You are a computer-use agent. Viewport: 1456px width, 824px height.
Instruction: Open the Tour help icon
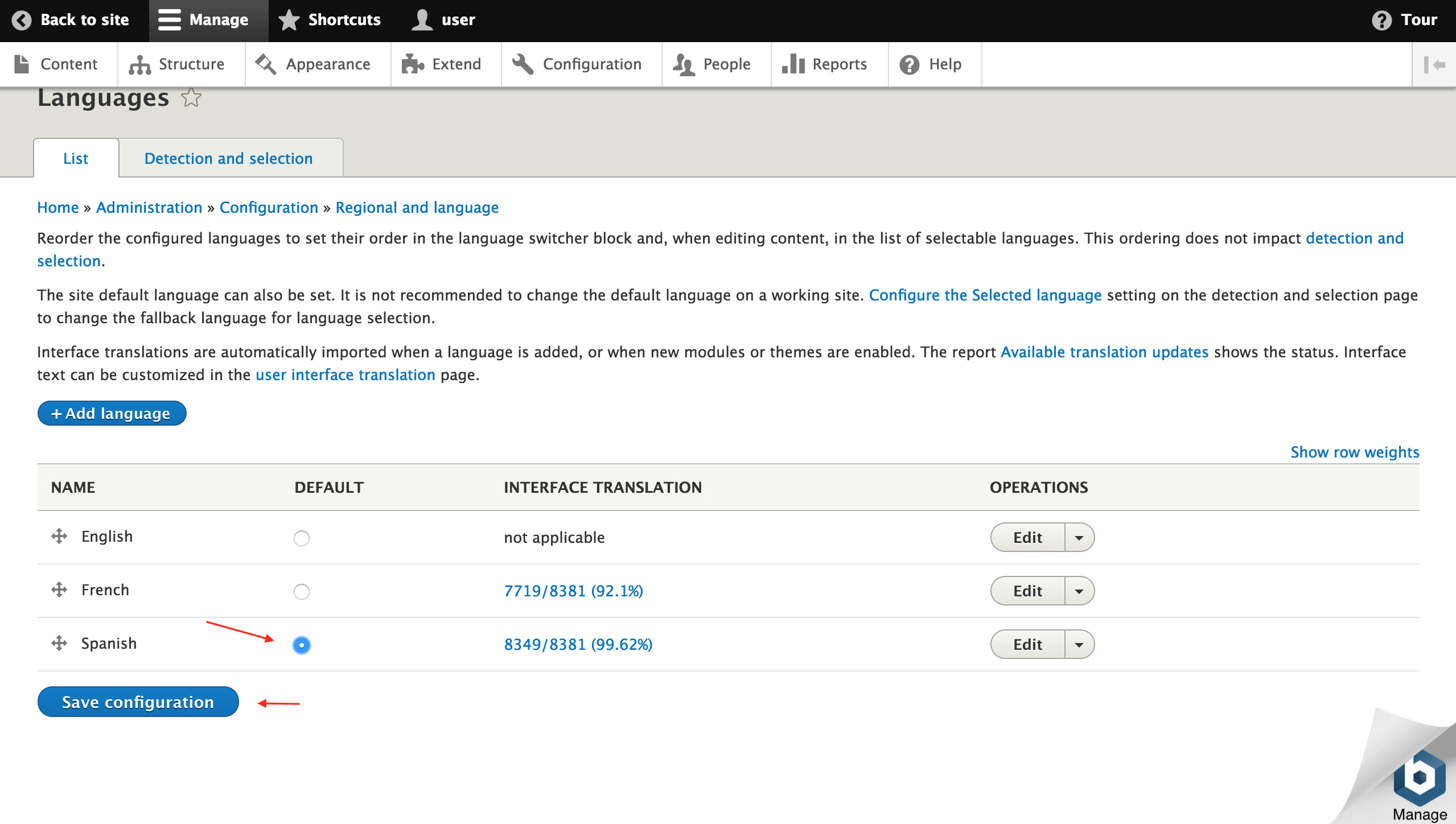(1381, 20)
